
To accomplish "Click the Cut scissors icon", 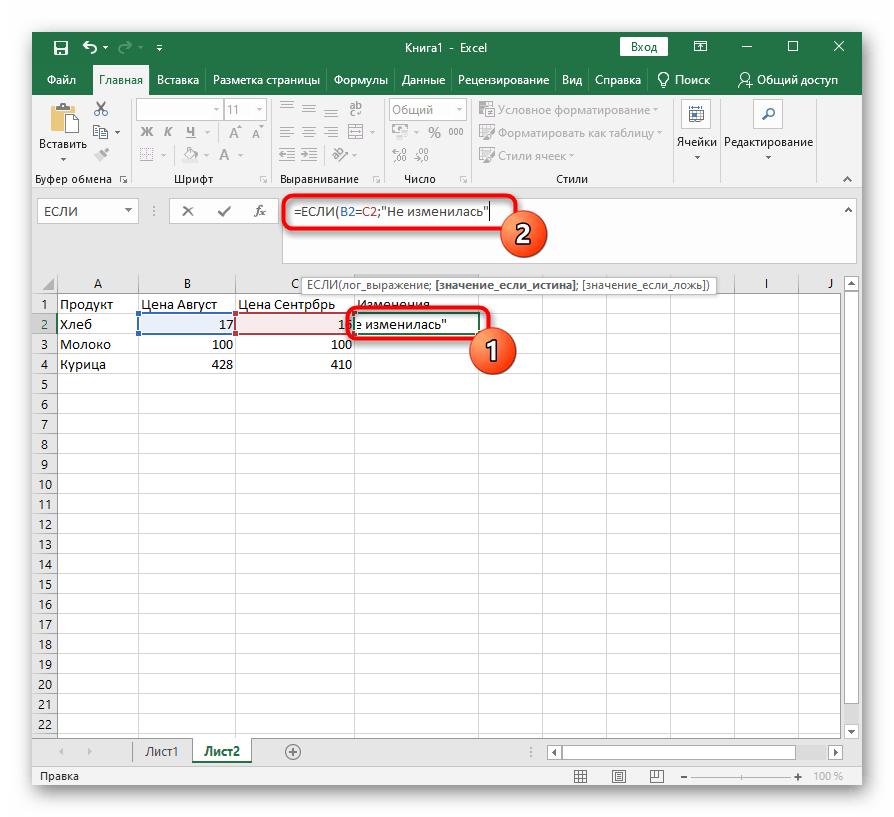I will [101, 108].
